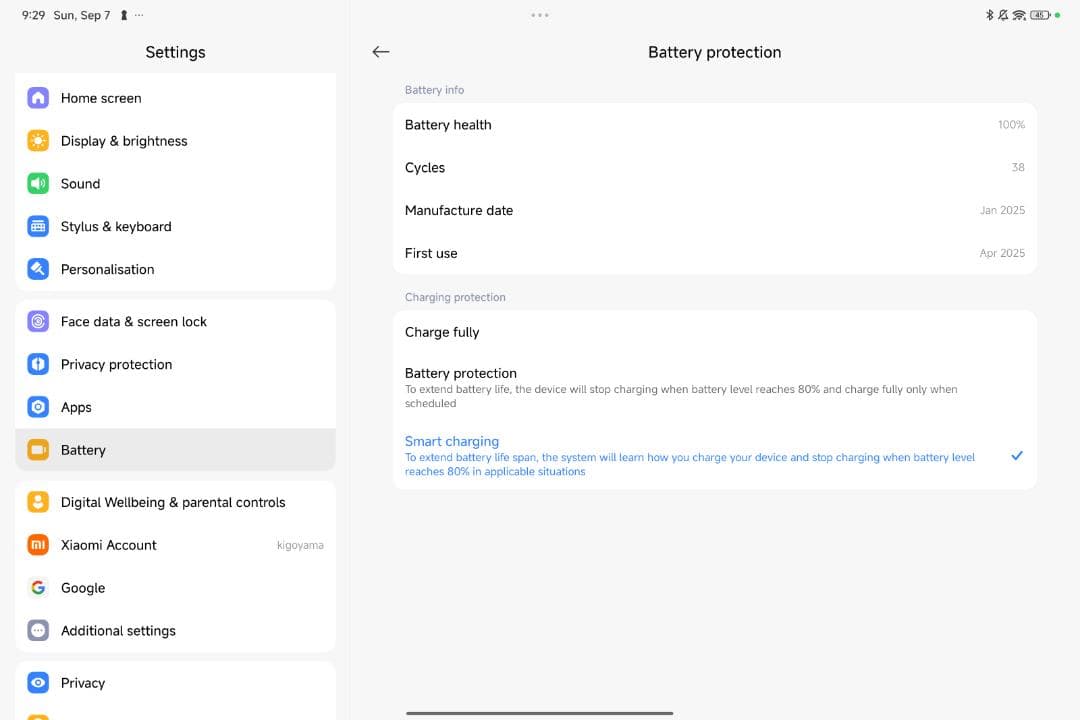Open the Mi Xiaomi Account icon
The image size is (1080, 720).
click(38, 545)
